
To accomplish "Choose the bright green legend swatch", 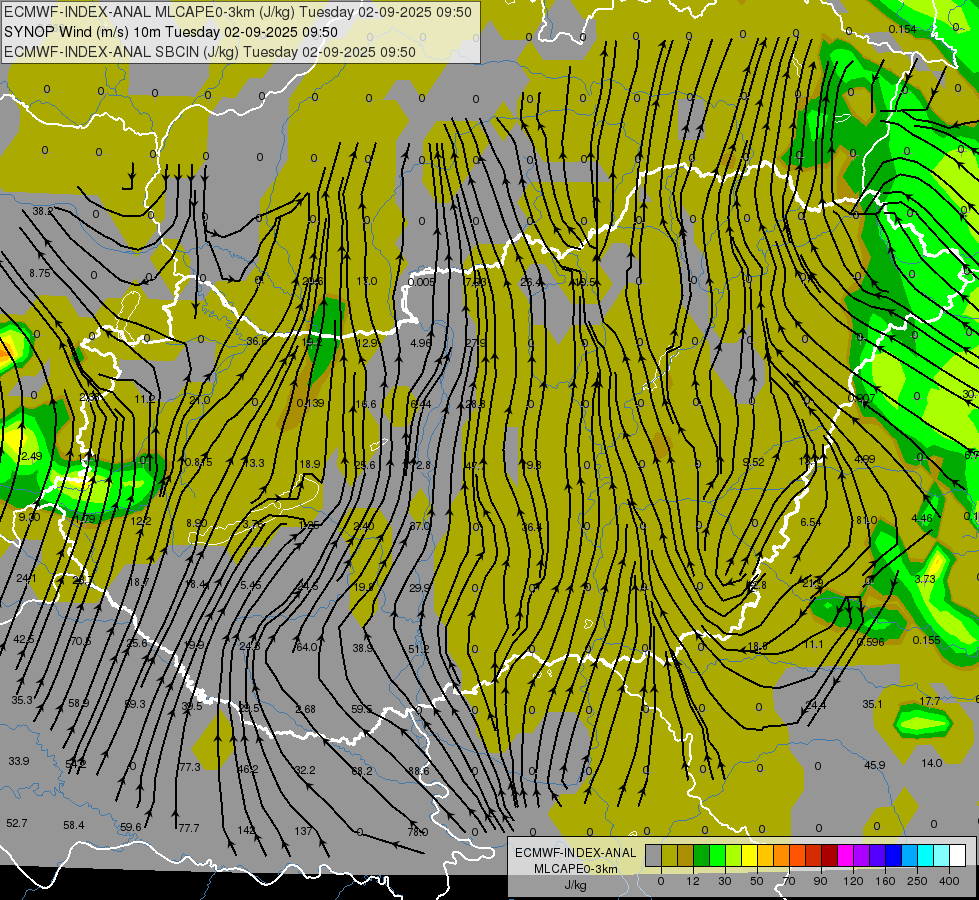I will tap(717, 856).
